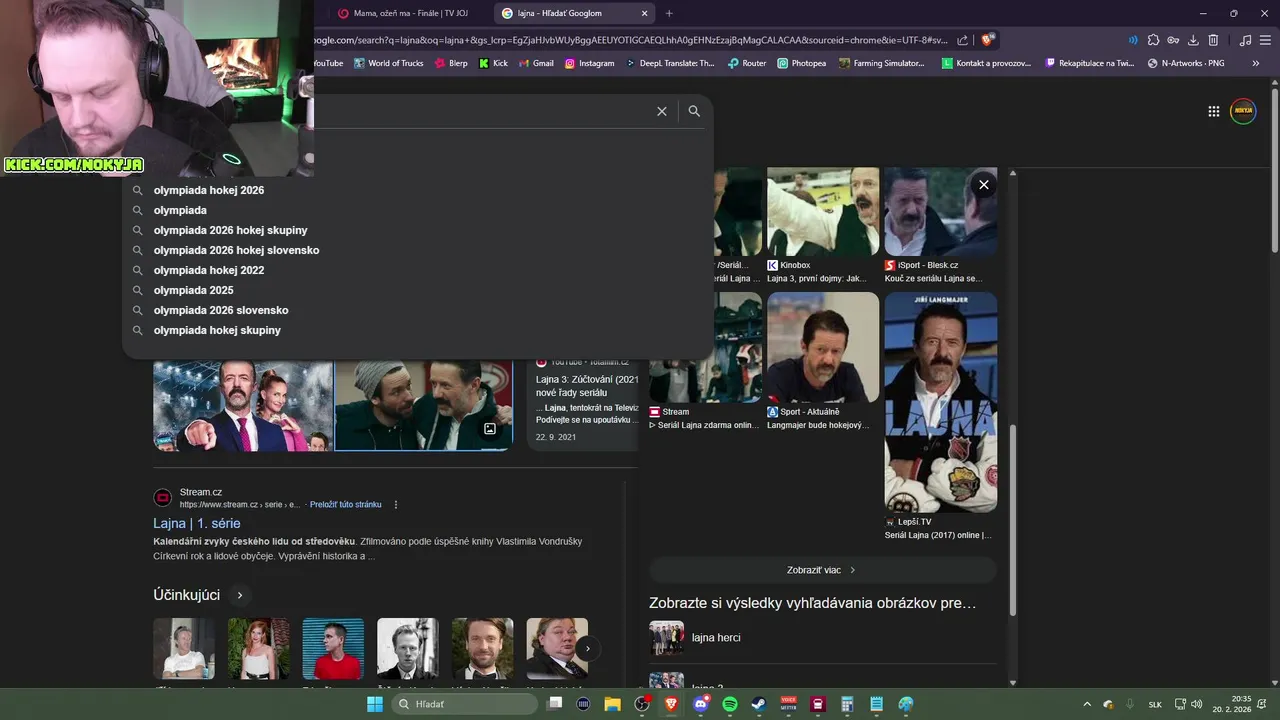Show more cast with the carousel arrow
1280x720 pixels.
click(x=587, y=648)
